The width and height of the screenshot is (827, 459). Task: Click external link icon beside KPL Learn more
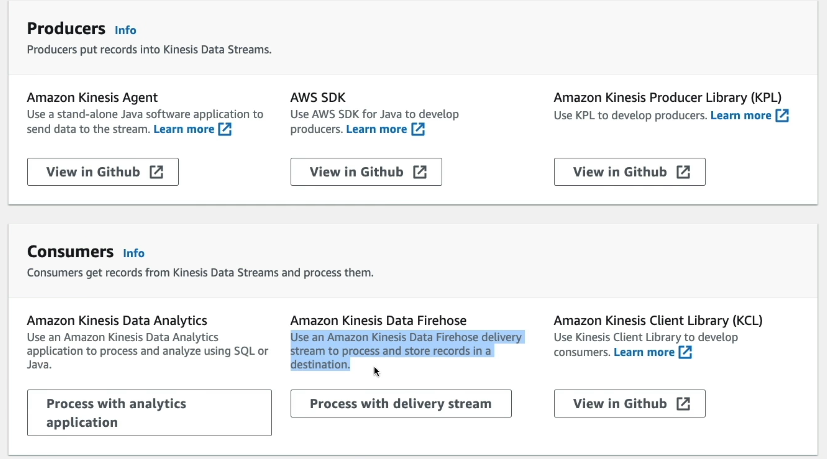(782, 116)
